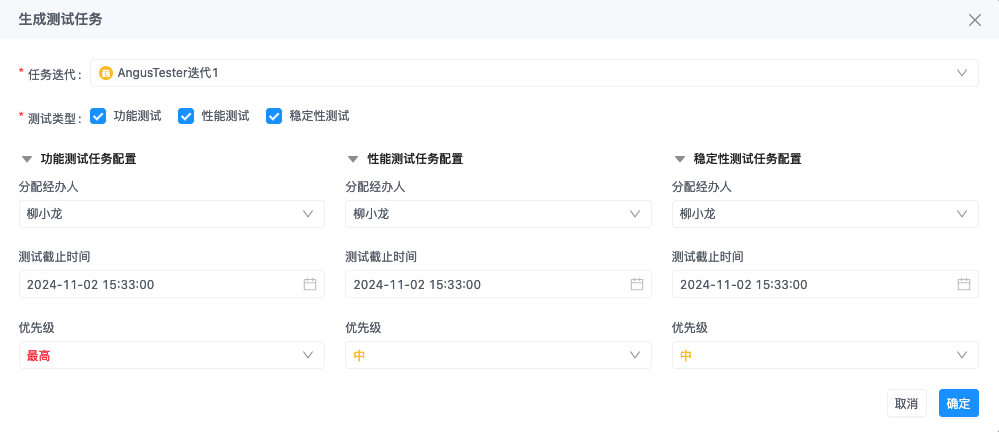Collapse the 功能测试任务配置 section
The image size is (999, 432).
(27, 159)
